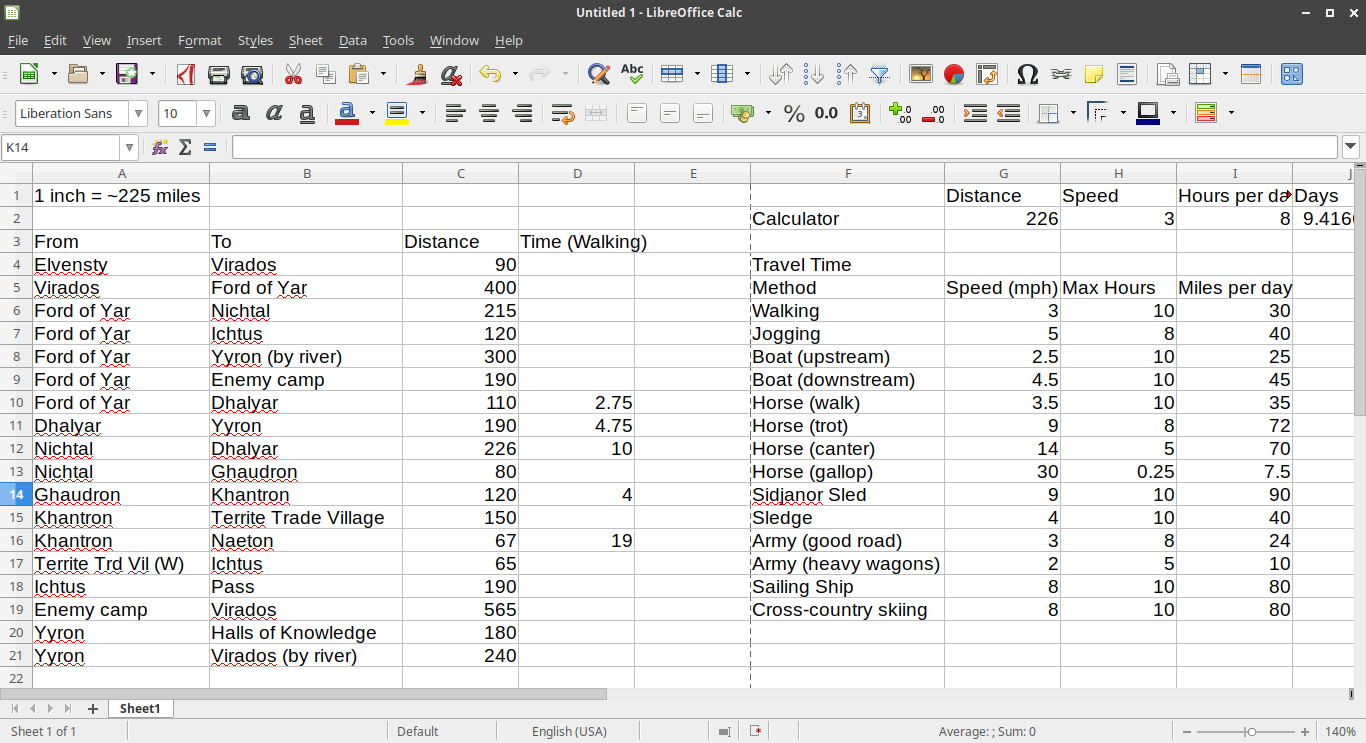Open the Format menu
The width and height of the screenshot is (1366, 743).
tap(199, 40)
